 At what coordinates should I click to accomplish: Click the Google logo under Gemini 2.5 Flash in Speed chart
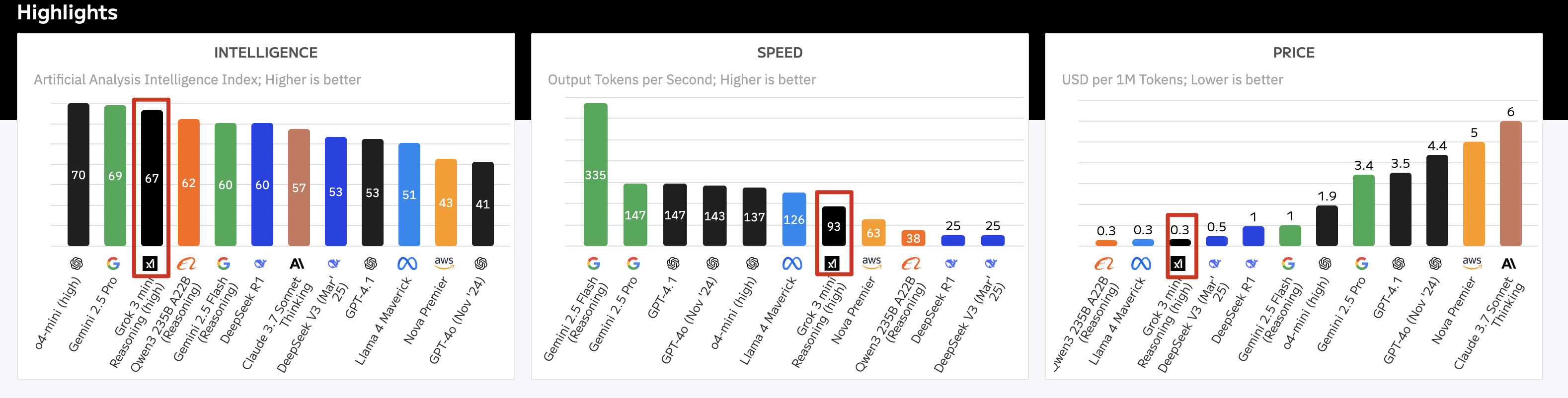click(594, 263)
